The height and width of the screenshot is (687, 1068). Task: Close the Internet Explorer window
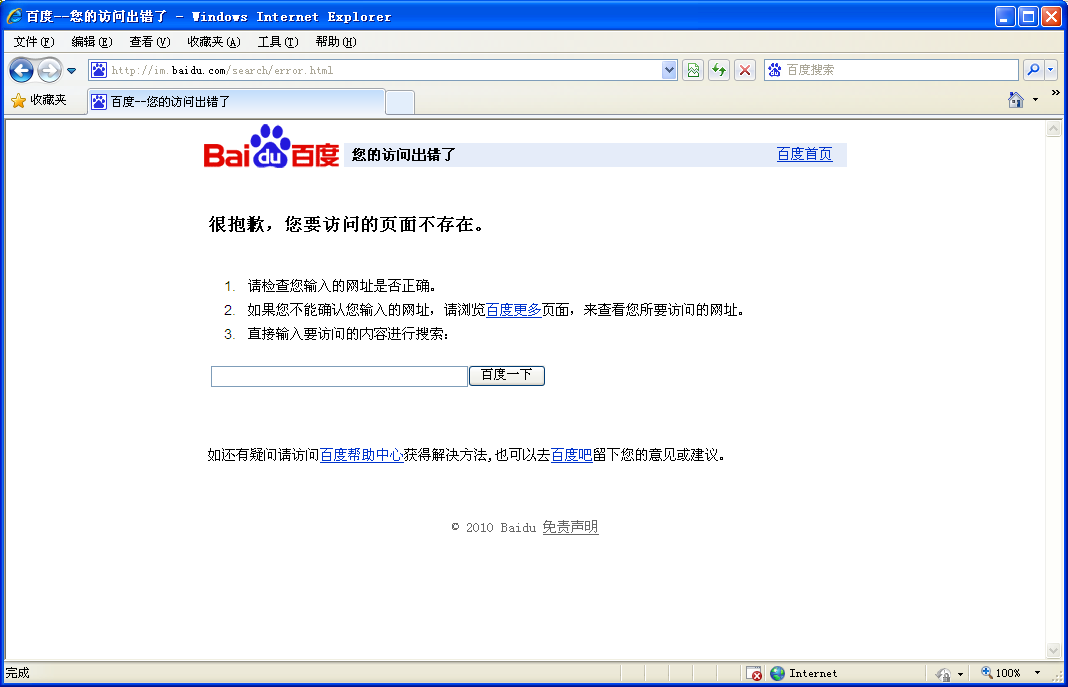[x=1051, y=16]
